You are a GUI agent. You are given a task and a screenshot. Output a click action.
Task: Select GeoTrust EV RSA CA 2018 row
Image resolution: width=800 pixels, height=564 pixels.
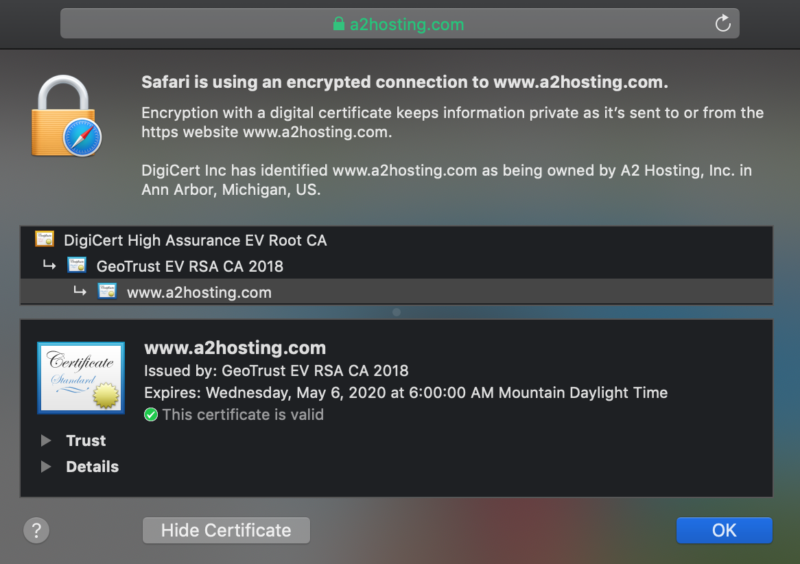[190, 266]
